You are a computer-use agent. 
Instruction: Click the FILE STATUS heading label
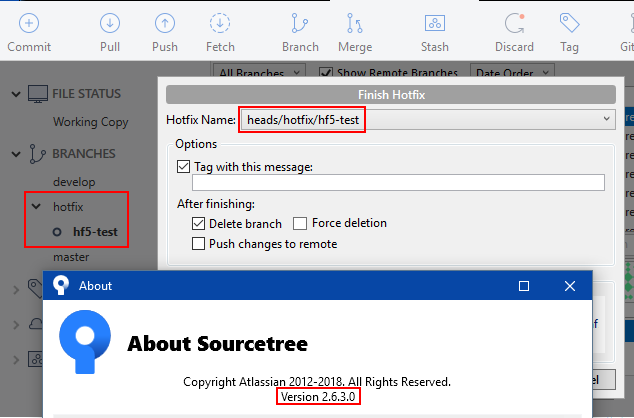(x=87, y=94)
